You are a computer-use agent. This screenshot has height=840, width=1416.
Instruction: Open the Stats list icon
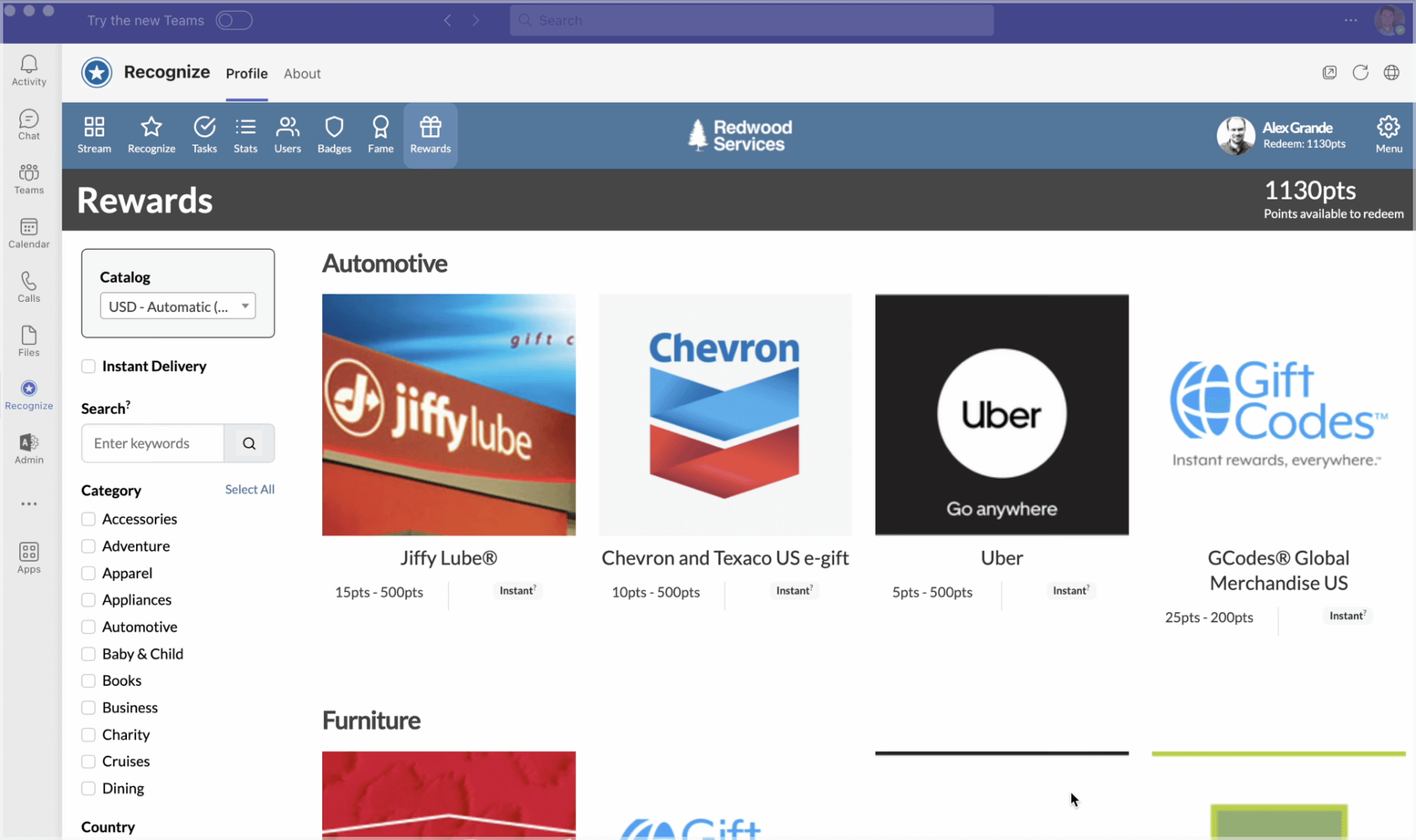pos(245,134)
